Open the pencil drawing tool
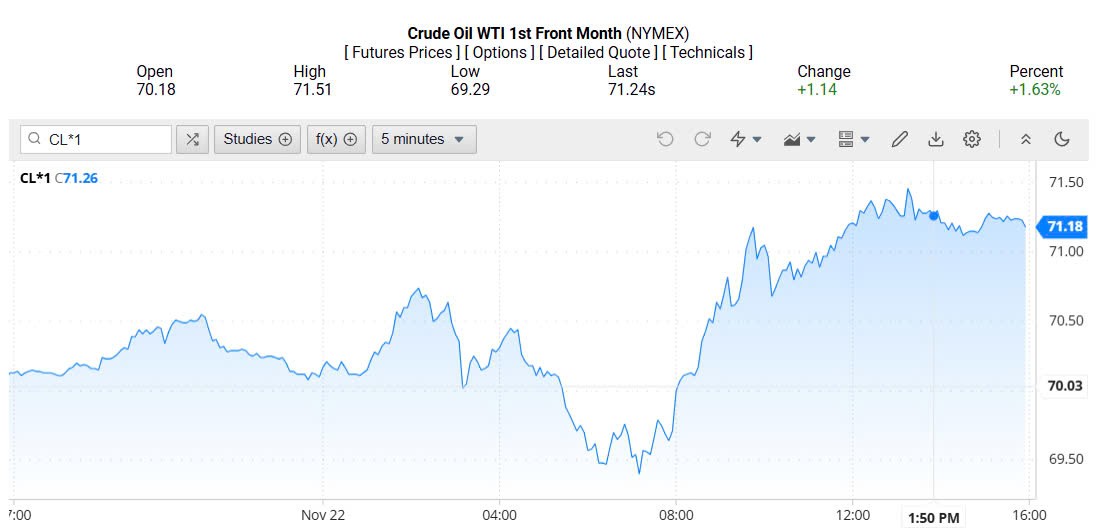The image size is (1107, 528). coord(899,140)
